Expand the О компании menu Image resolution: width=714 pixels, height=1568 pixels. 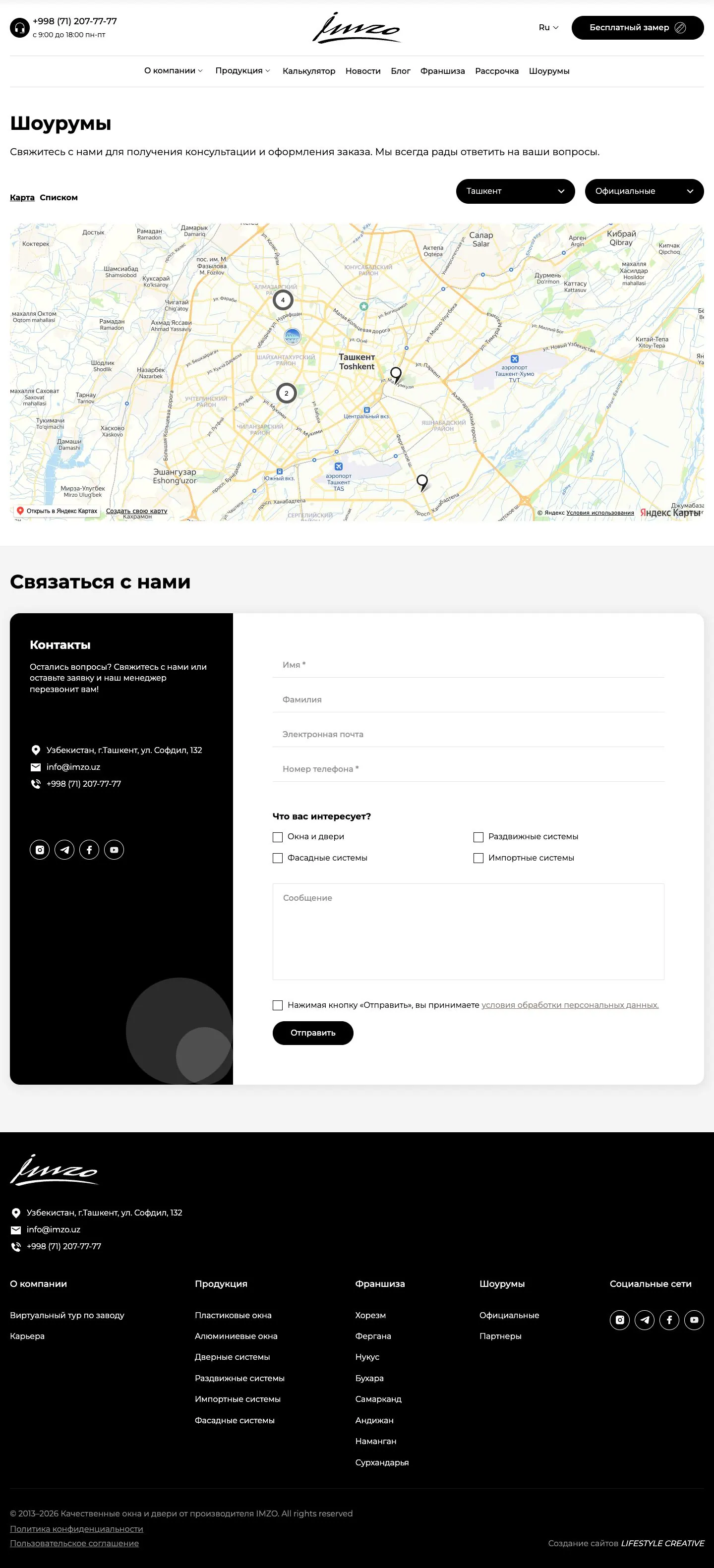coord(174,70)
